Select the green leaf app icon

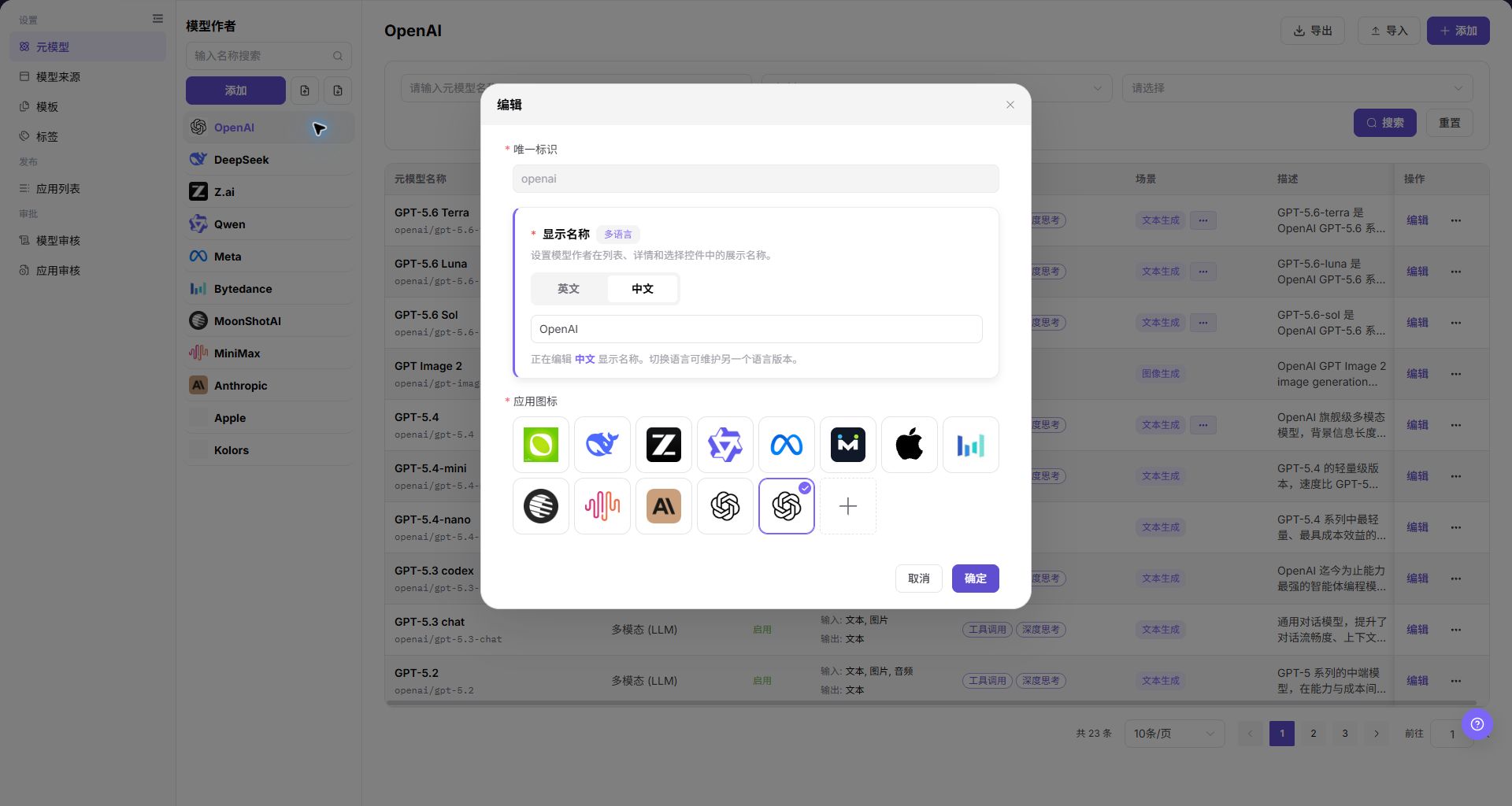pyautogui.click(x=541, y=445)
